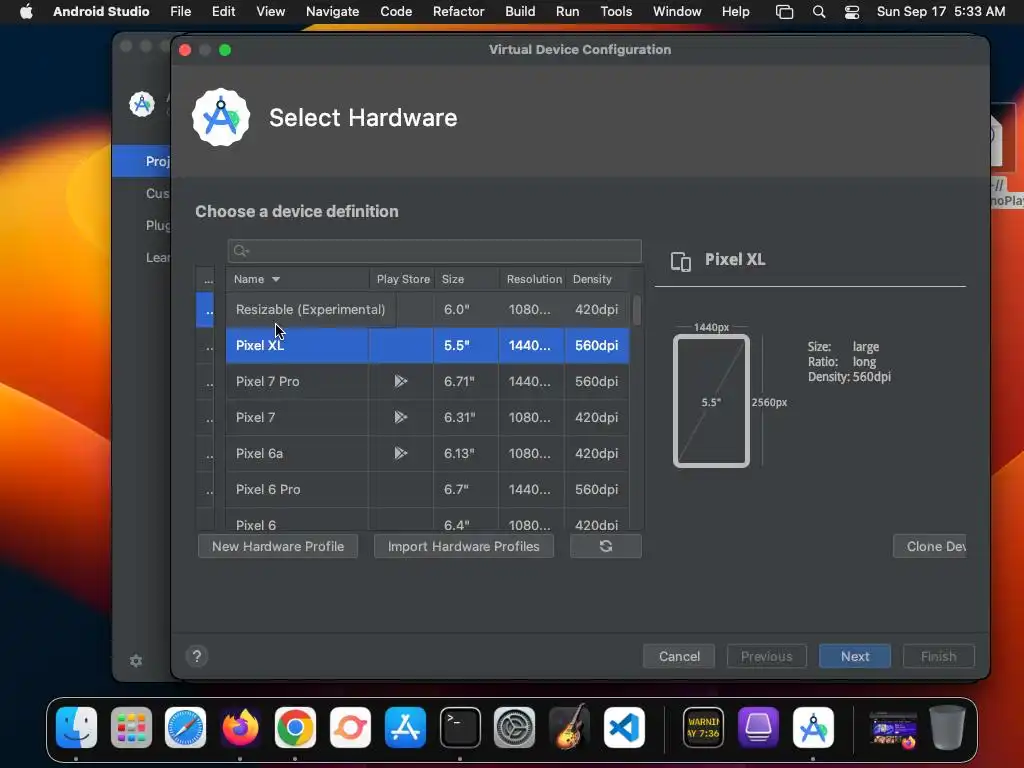The image size is (1024, 768).
Task: Click the Stage Manager windows icon in menu bar
Action: pos(784,11)
